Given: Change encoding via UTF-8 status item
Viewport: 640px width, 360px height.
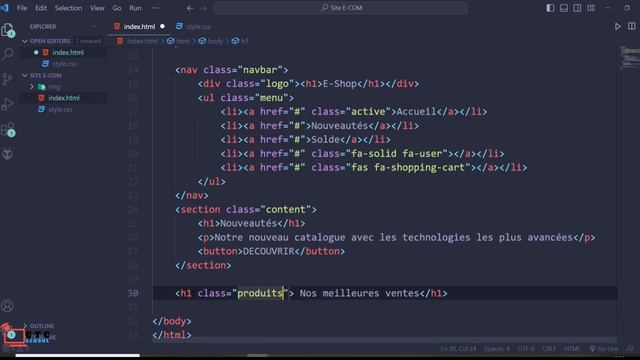Looking at the screenshot, I should coord(526,349).
